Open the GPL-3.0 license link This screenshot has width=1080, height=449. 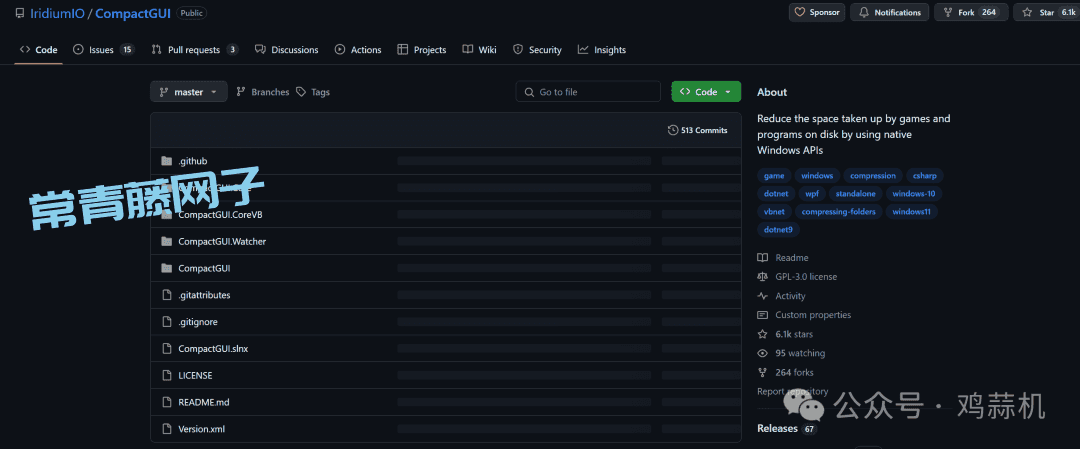798,277
